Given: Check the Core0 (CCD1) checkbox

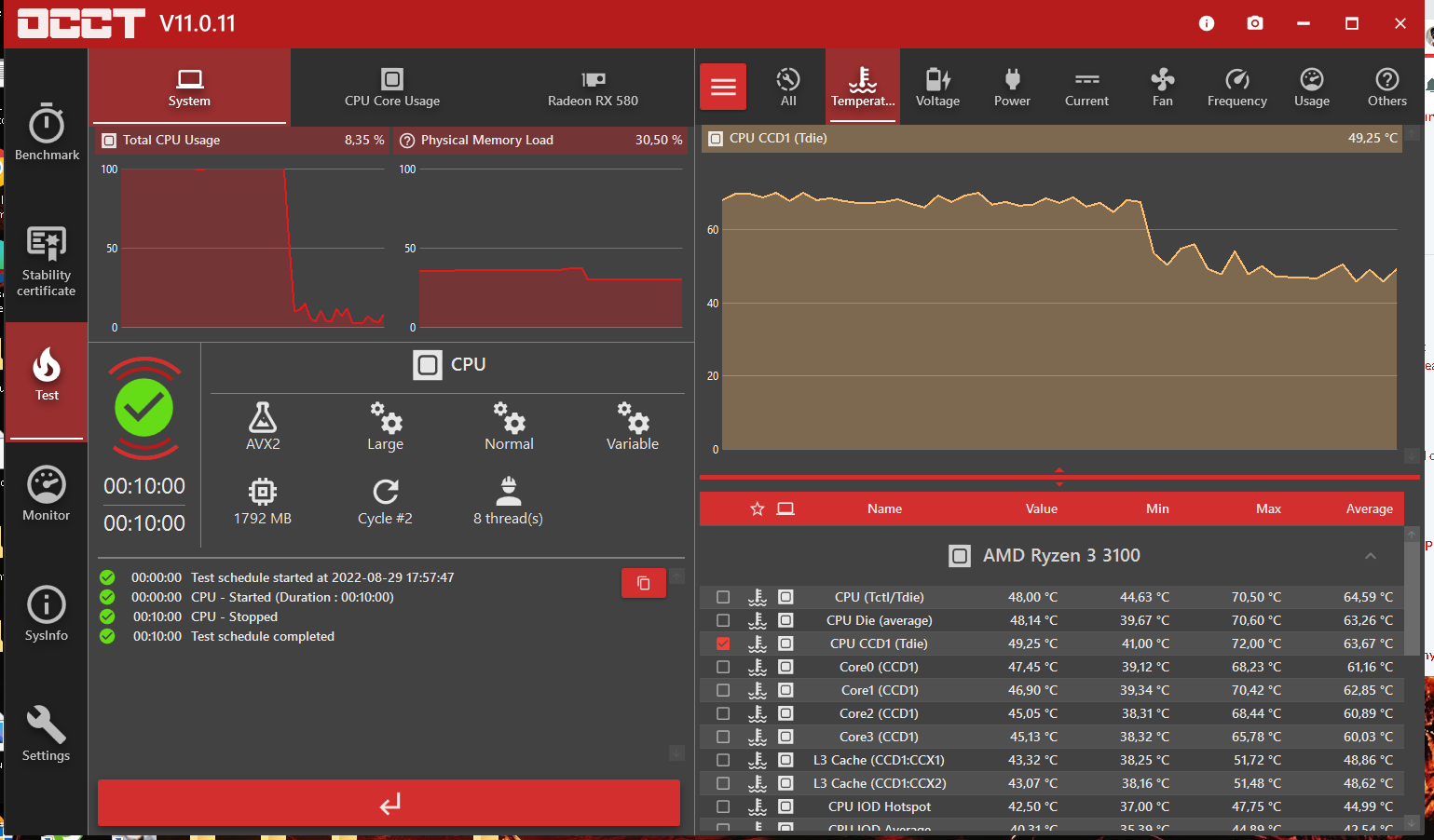Looking at the screenshot, I should pyautogui.click(x=723, y=667).
